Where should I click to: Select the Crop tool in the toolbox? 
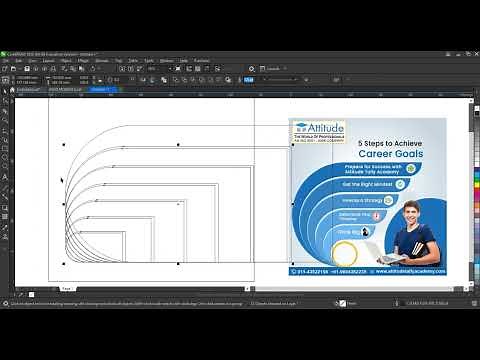click(x=5, y=111)
